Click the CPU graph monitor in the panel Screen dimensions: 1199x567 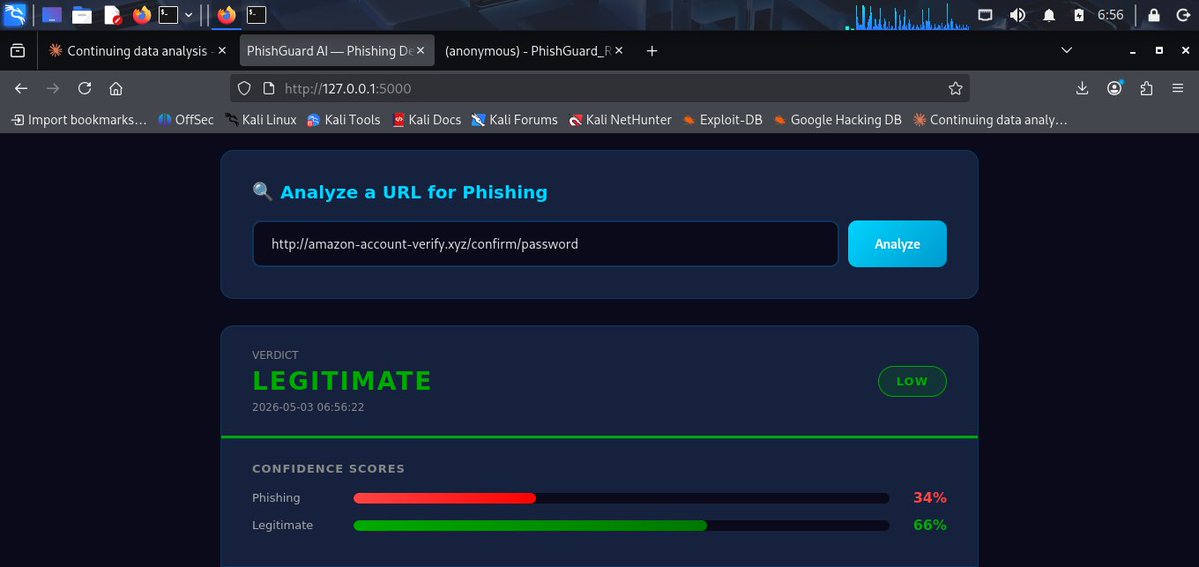pyautogui.click(x=907, y=17)
